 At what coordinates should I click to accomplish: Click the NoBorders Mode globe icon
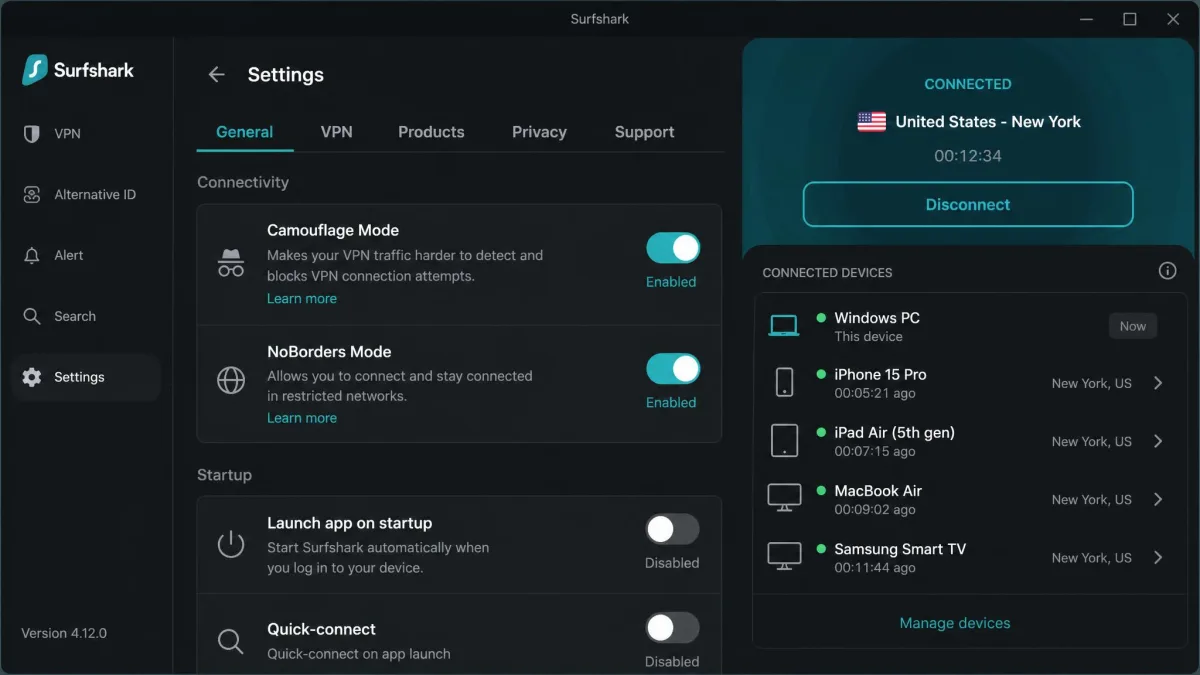231,381
